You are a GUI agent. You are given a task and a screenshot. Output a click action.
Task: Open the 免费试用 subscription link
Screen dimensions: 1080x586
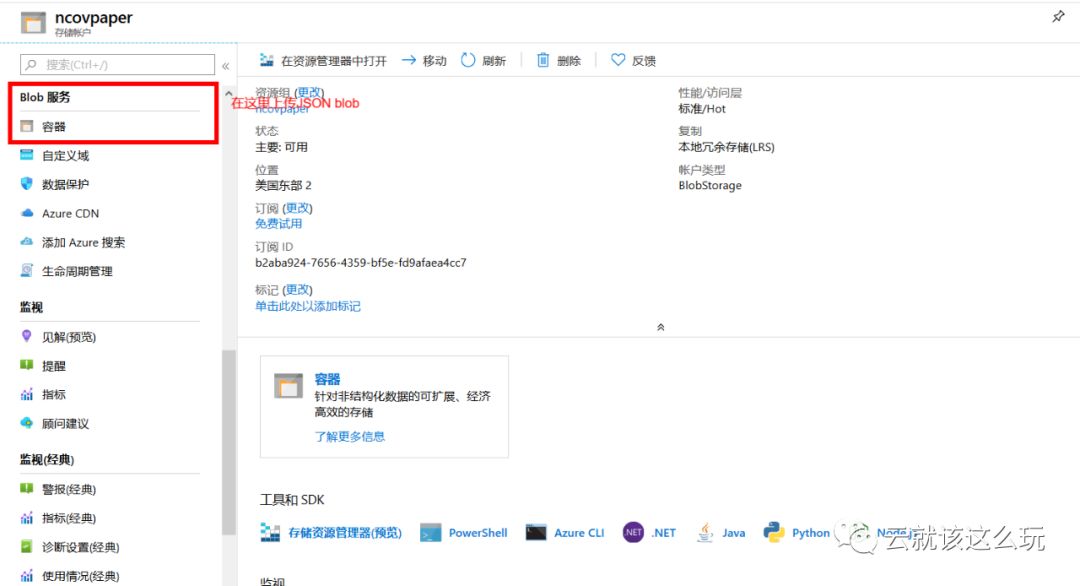[x=278, y=224]
